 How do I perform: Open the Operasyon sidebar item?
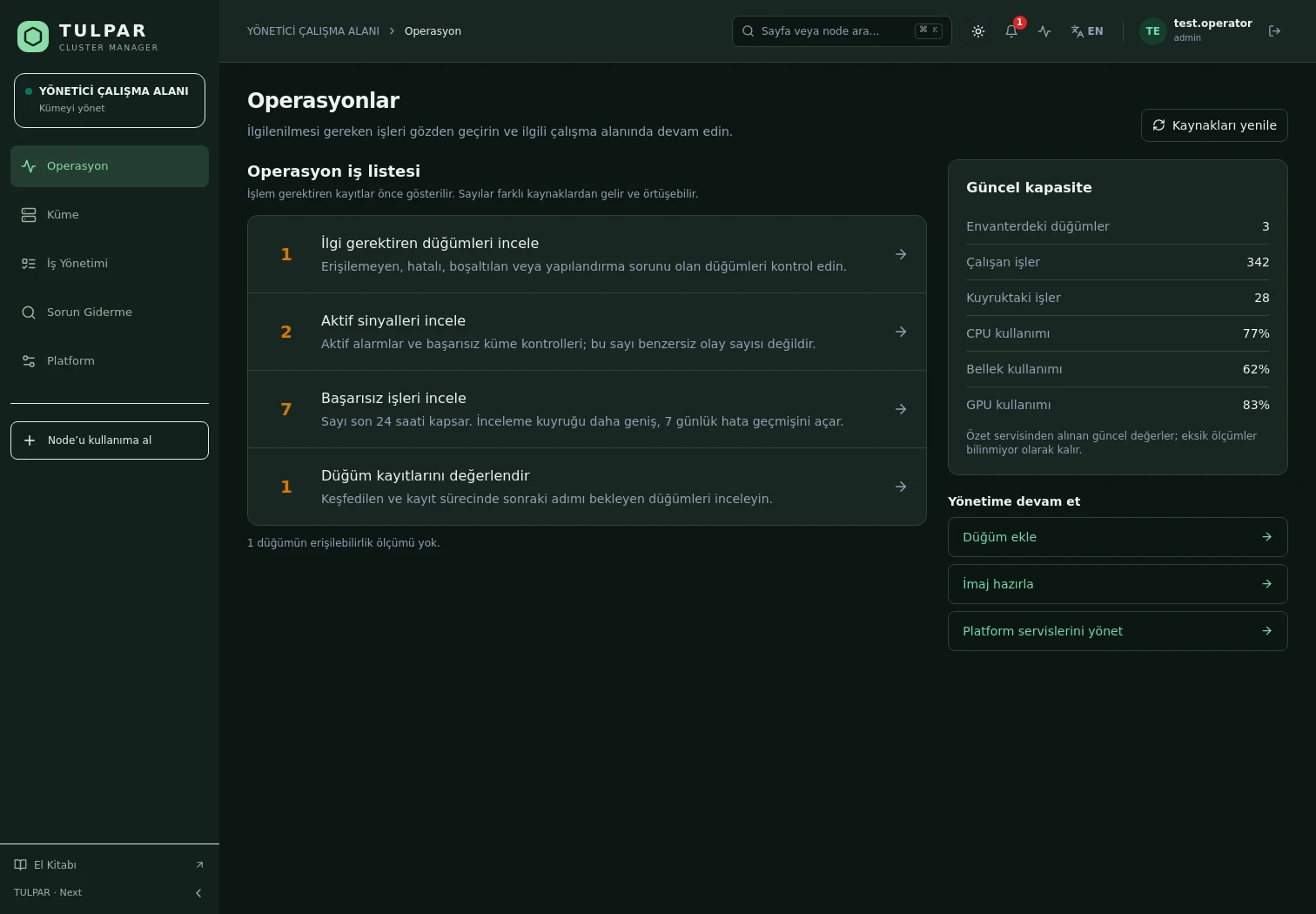[110, 166]
